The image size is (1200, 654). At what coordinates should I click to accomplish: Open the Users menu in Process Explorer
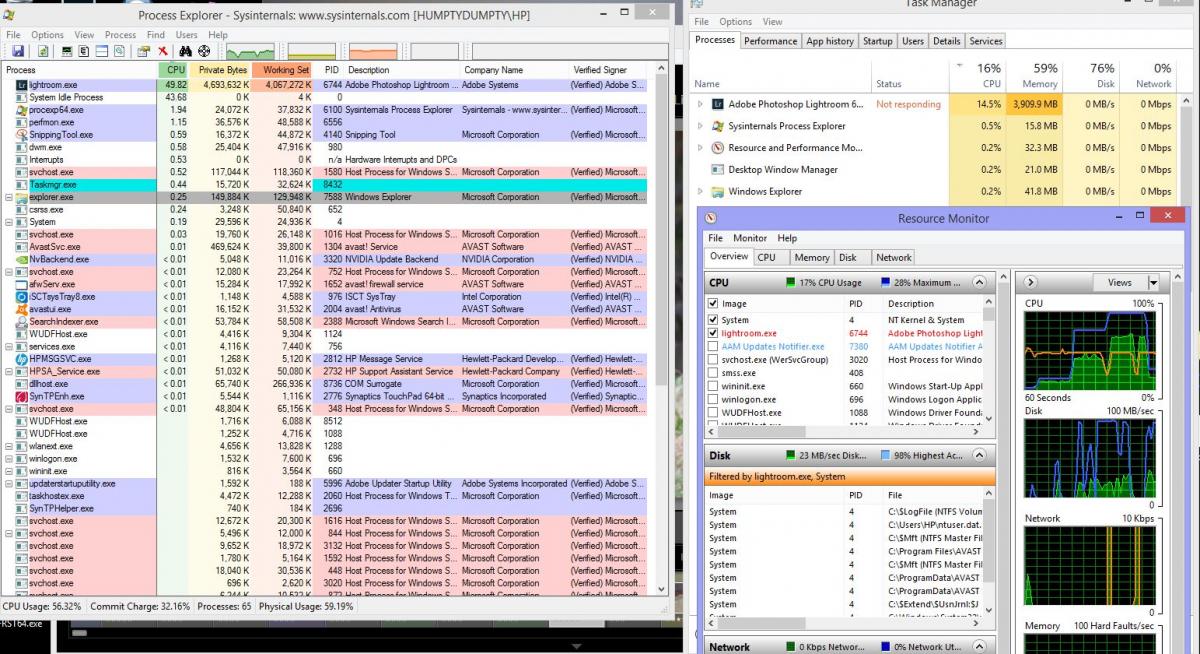(186, 35)
